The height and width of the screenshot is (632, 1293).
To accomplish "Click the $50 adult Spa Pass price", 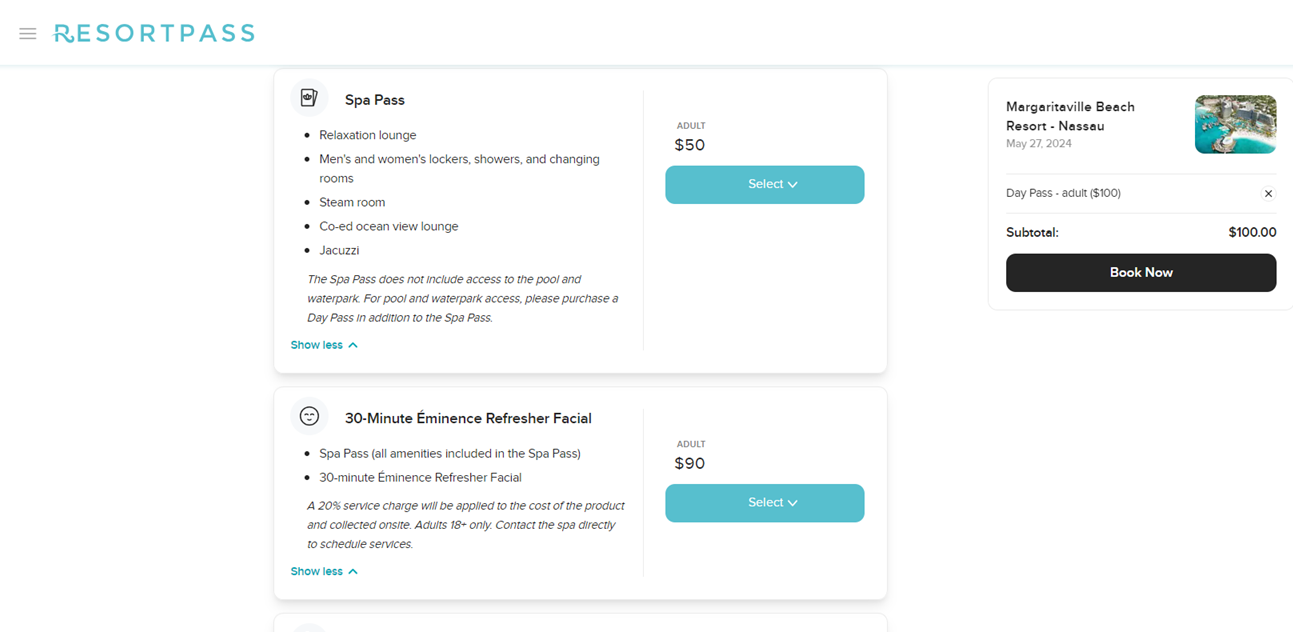I will (691, 144).
